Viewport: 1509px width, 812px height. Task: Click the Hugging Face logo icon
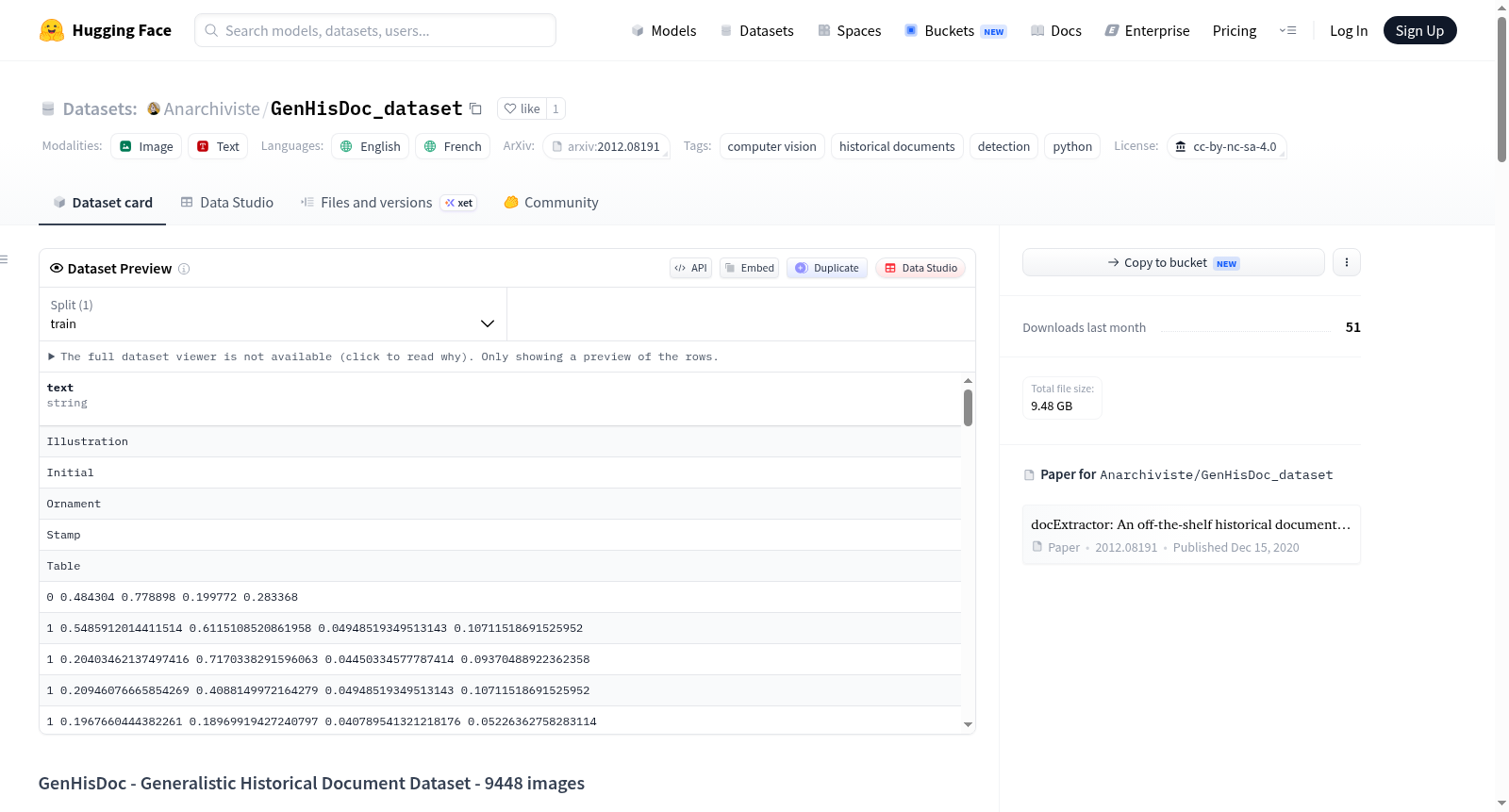point(52,30)
